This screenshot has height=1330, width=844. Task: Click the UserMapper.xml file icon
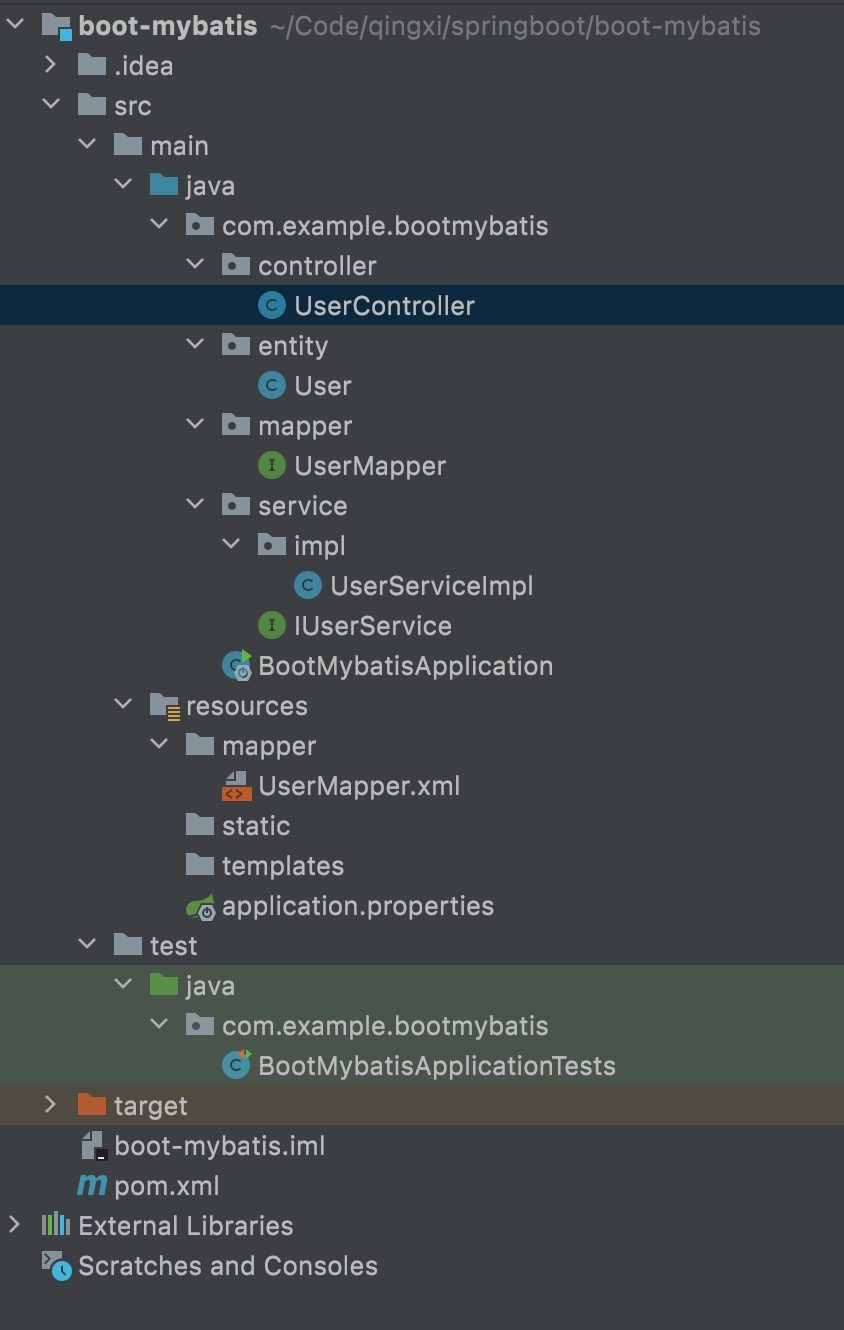tap(237, 786)
